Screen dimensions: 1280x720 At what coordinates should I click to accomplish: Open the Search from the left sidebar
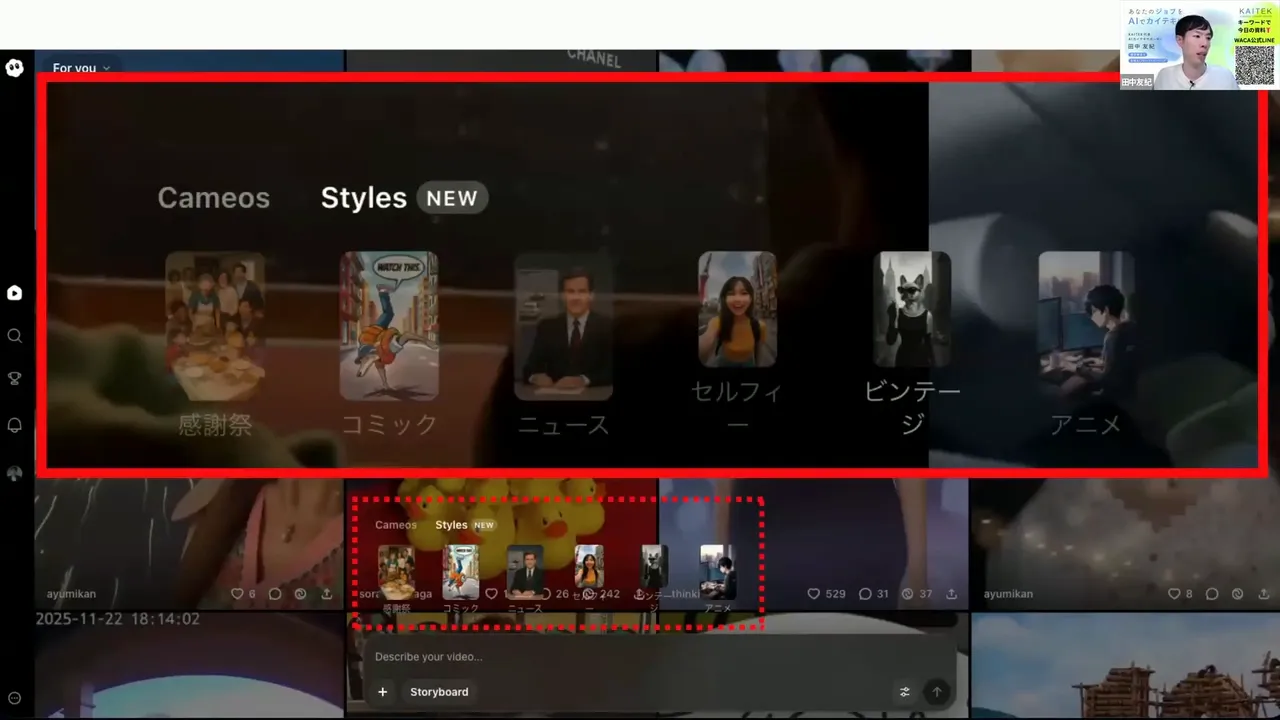tap(14, 336)
